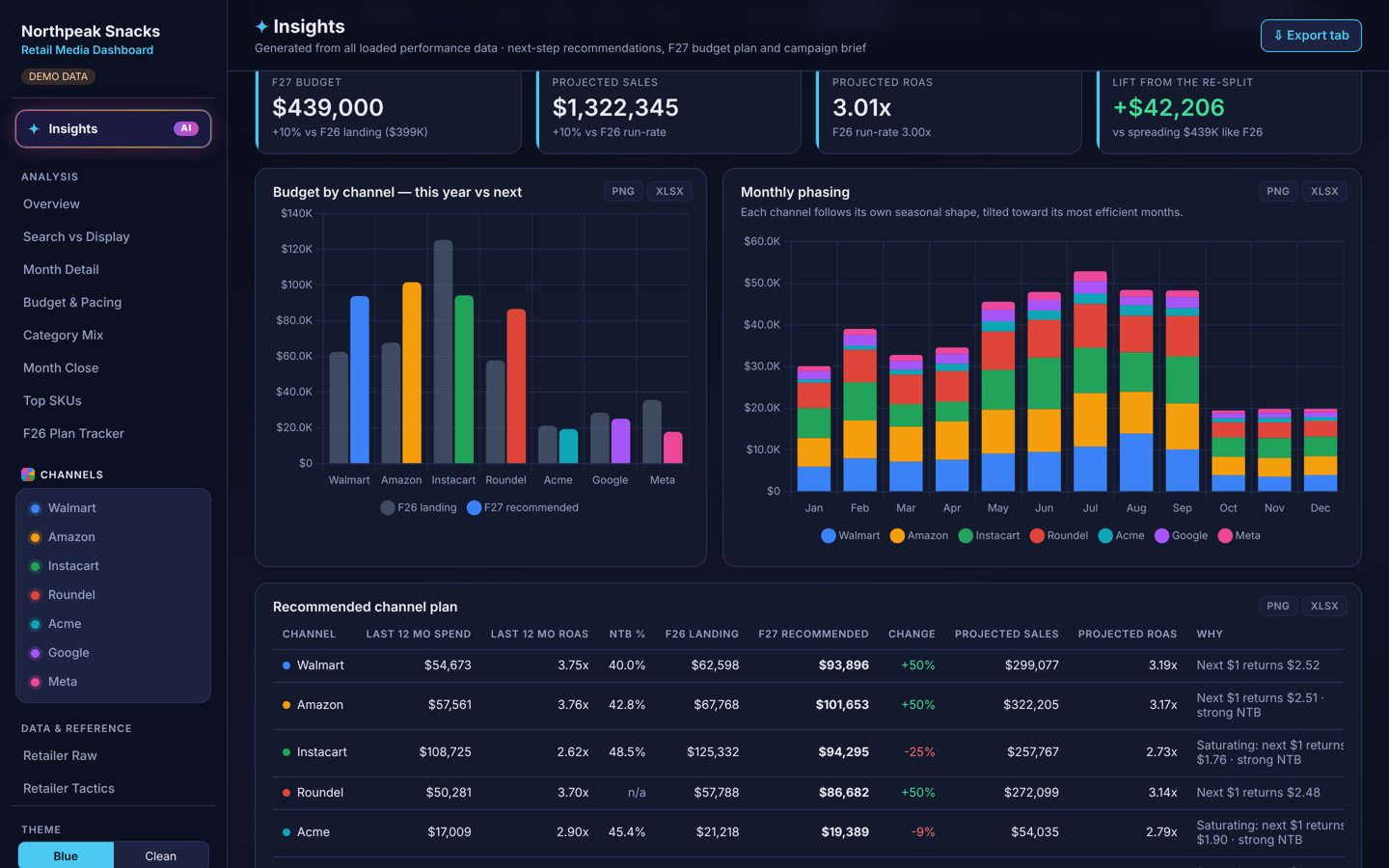This screenshot has height=868, width=1389.
Task: Click the Export tab button
Action: tap(1311, 36)
